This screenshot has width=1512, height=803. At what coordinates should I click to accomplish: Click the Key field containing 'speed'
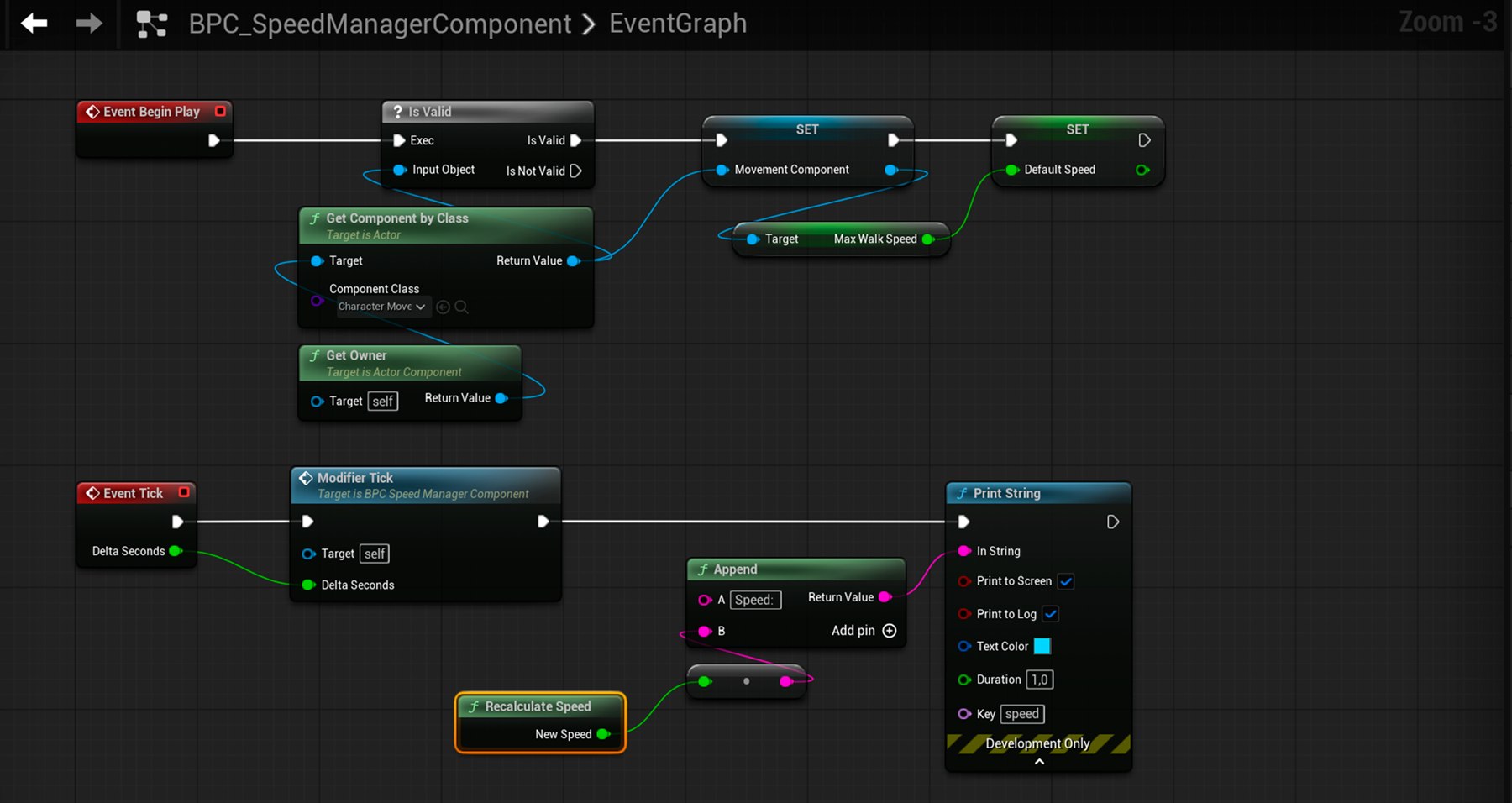point(1022,714)
